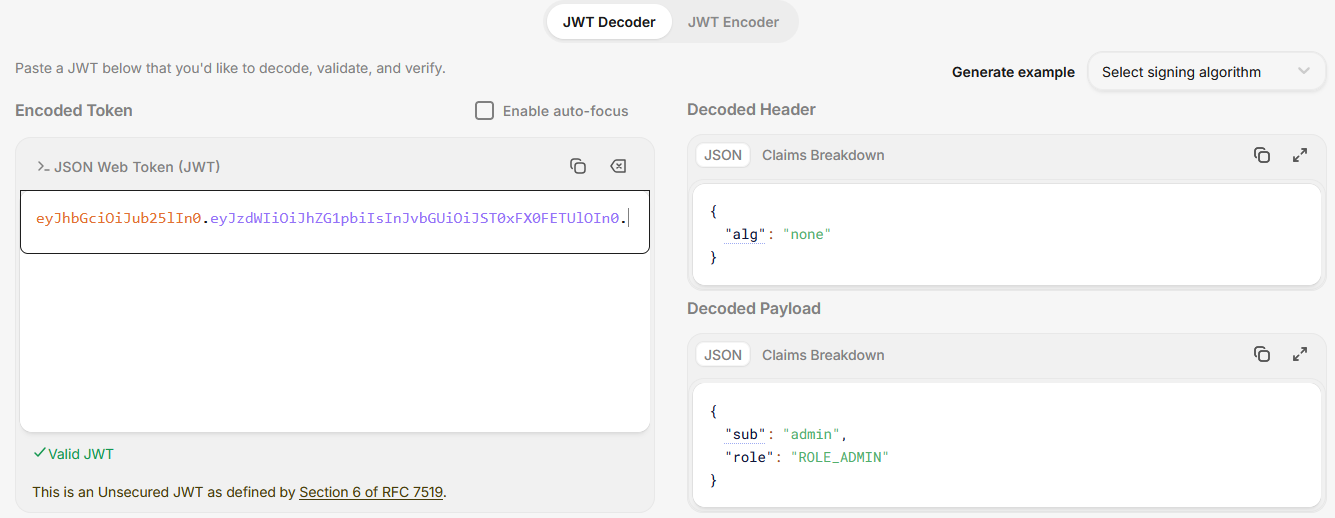Screen dimensions: 1335x518
Task: Switch to the JWT Encoder tab
Action: point(733,22)
